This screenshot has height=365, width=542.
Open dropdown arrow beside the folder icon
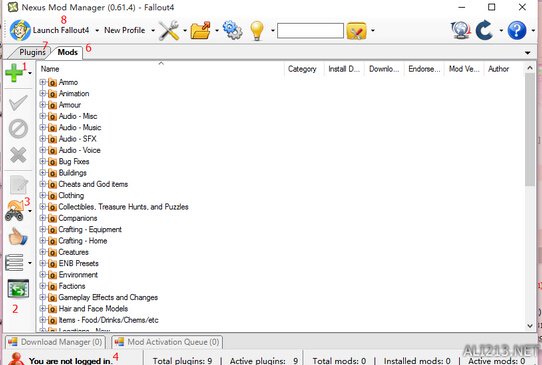(x=217, y=31)
